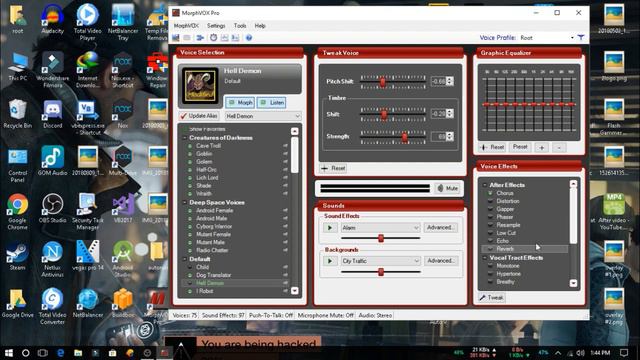Toggle the Update Alias checkbox
This screenshot has height=360, width=640.
tap(199, 116)
